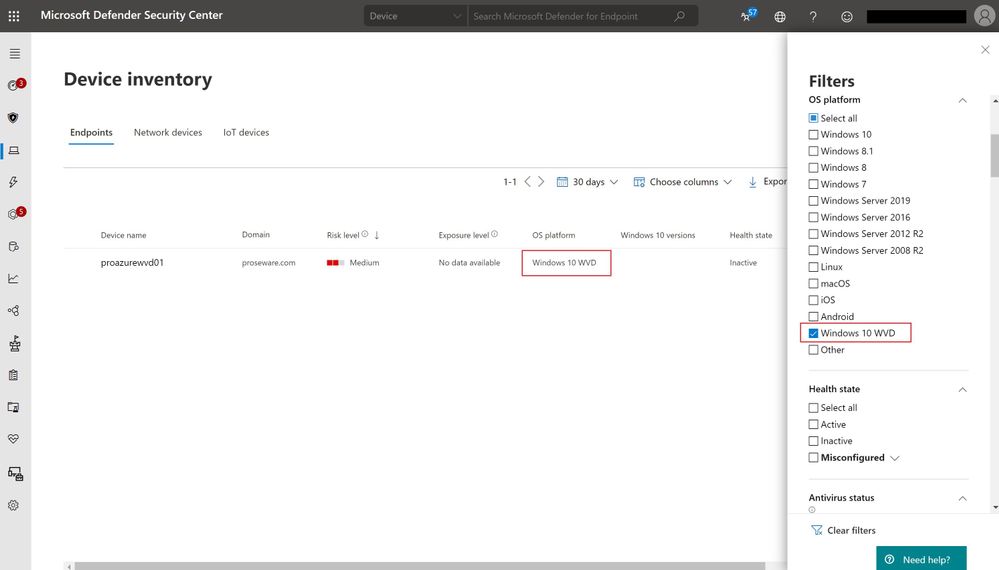Open the Reports chart icon
This screenshot has width=999, height=570.
tap(13, 278)
